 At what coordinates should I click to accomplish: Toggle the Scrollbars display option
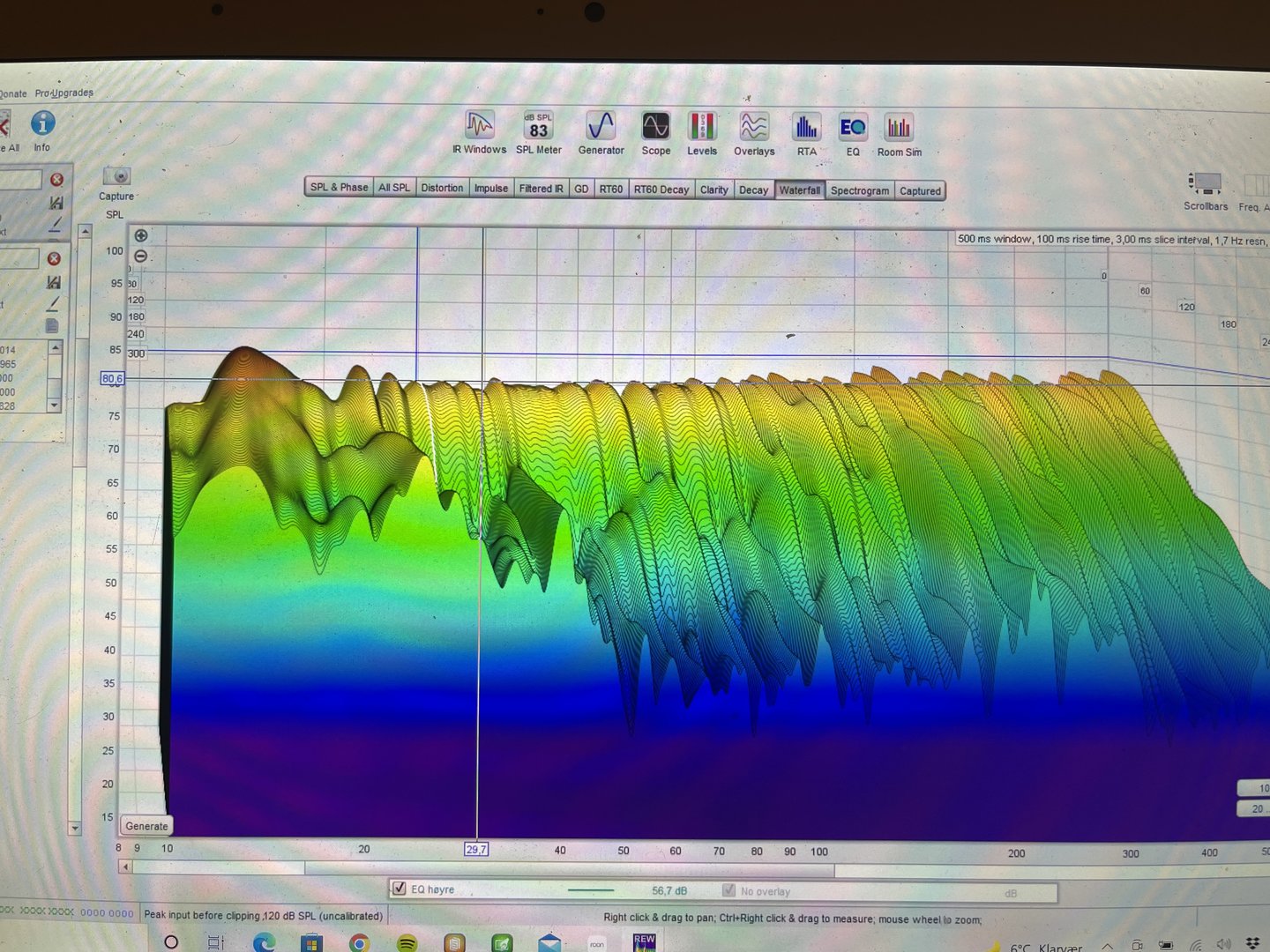pos(1205,184)
